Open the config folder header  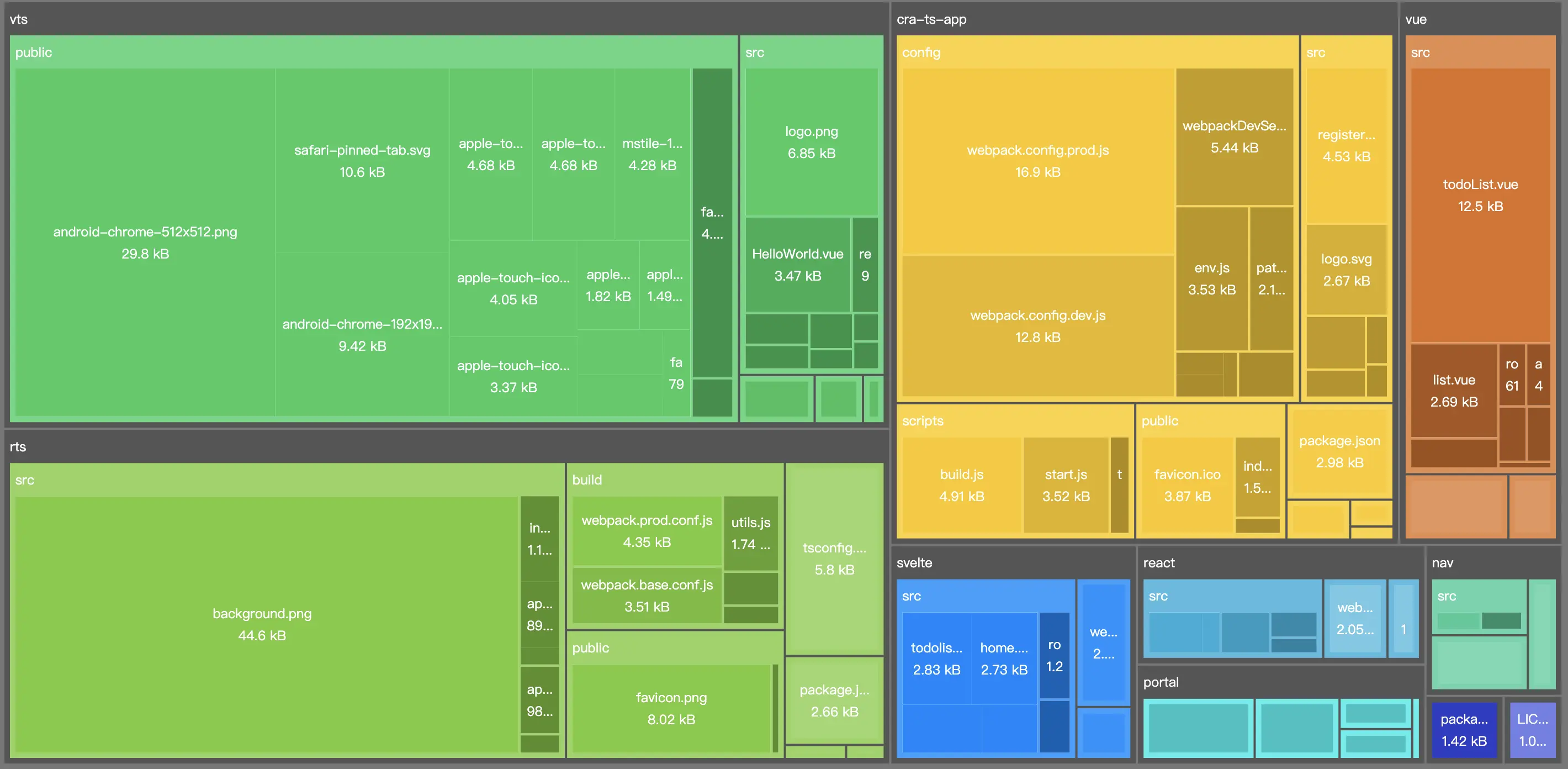pos(921,52)
